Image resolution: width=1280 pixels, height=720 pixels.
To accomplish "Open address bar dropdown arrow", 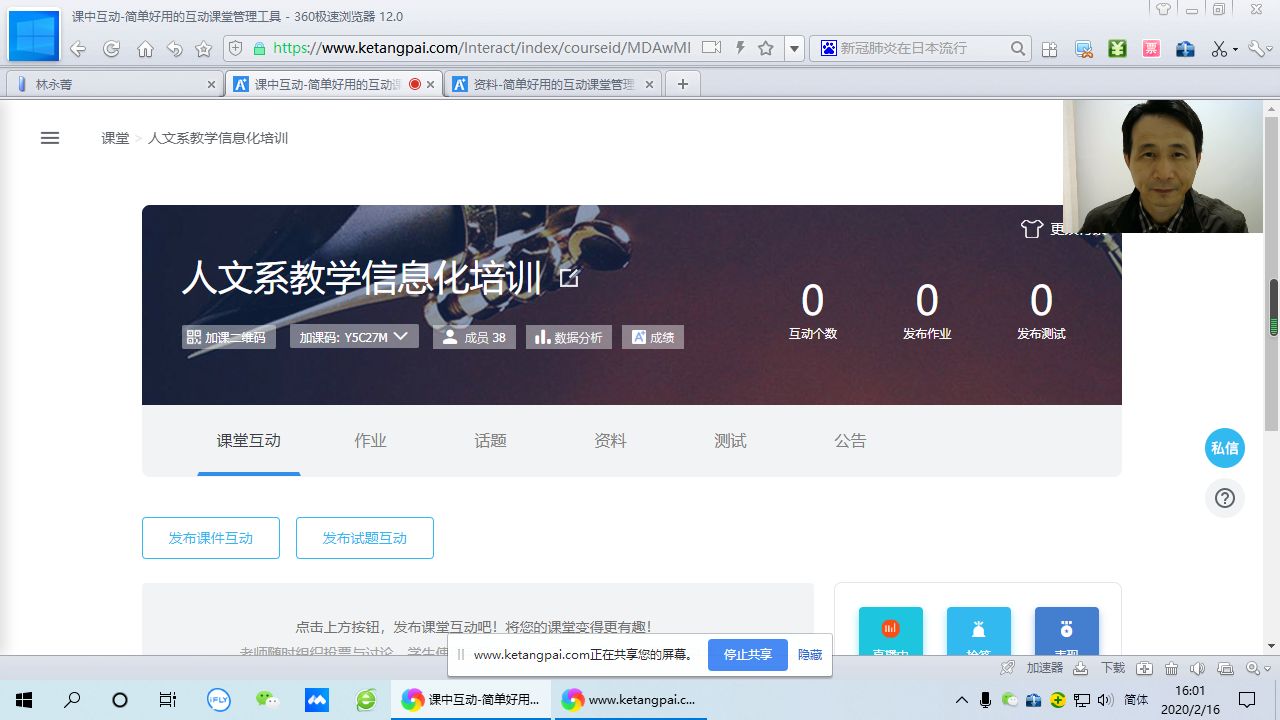I will (x=794, y=48).
